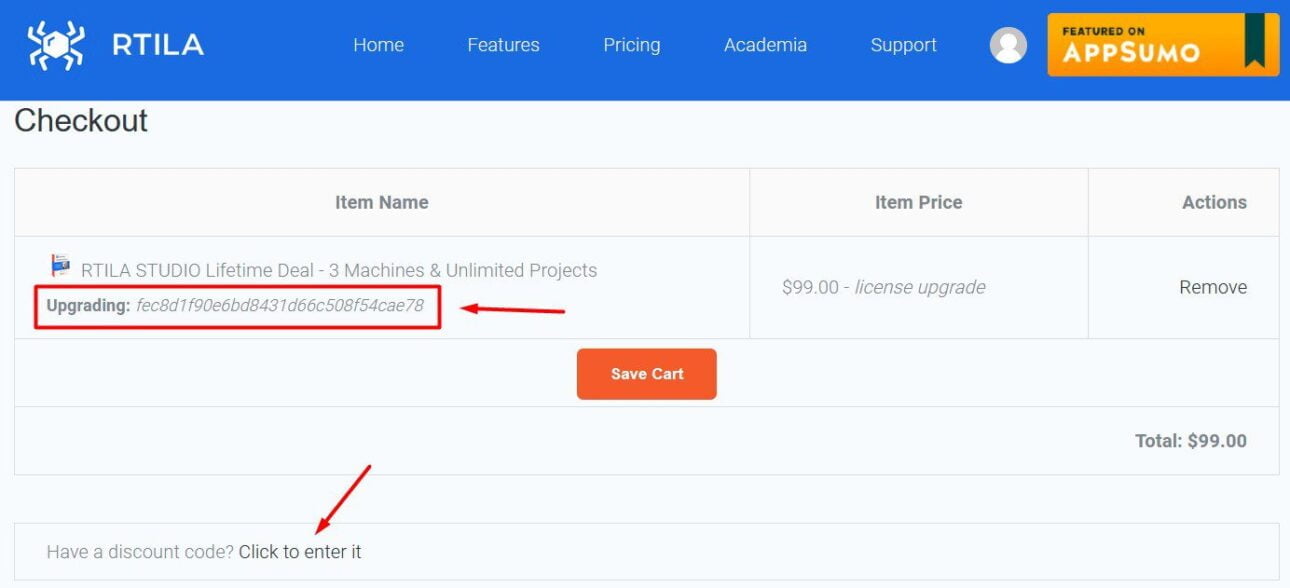Screen dimensions: 1290x588
Task: Click the Actions column header
Action: tap(1214, 202)
